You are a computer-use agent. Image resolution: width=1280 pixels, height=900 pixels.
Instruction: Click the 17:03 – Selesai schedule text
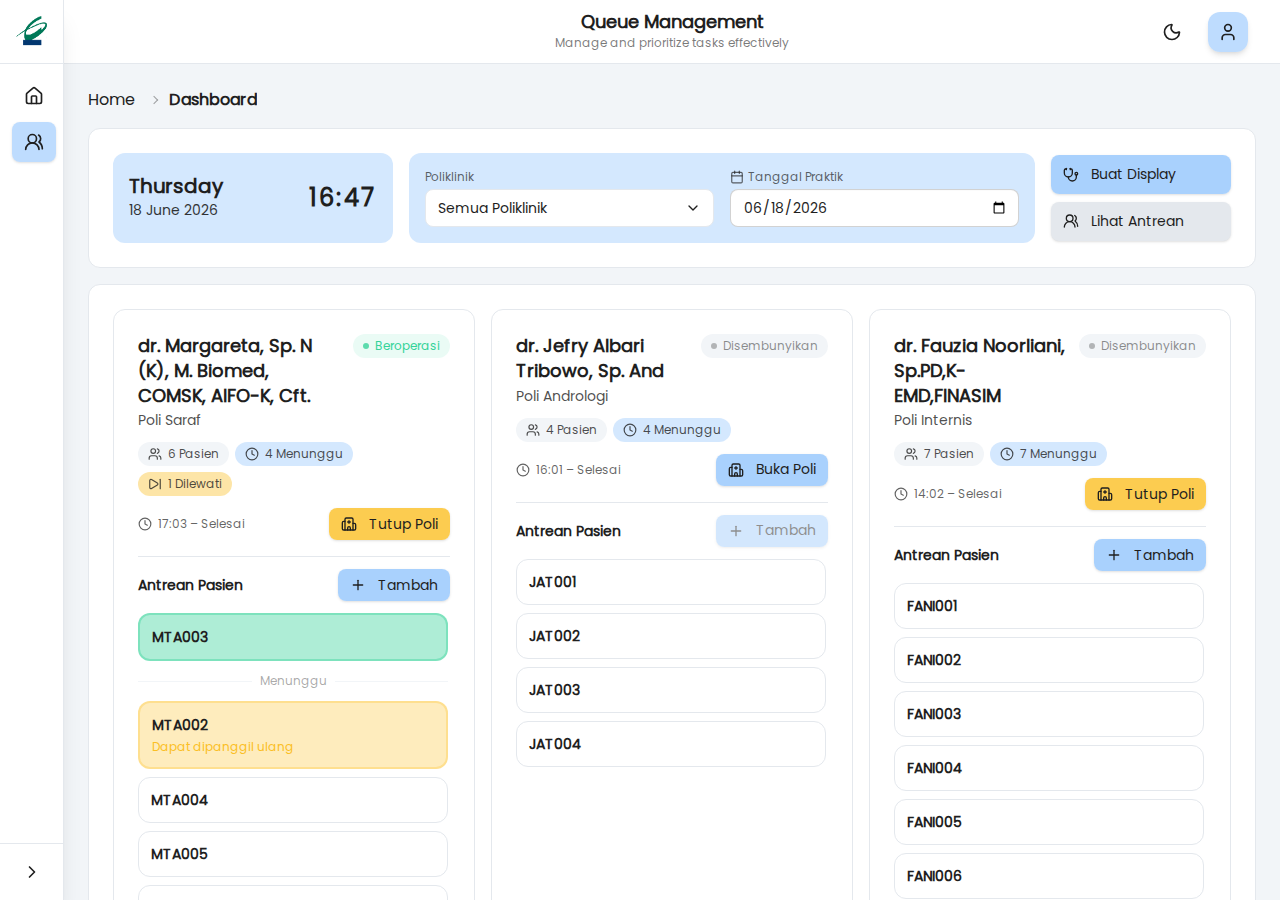coord(201,524)
